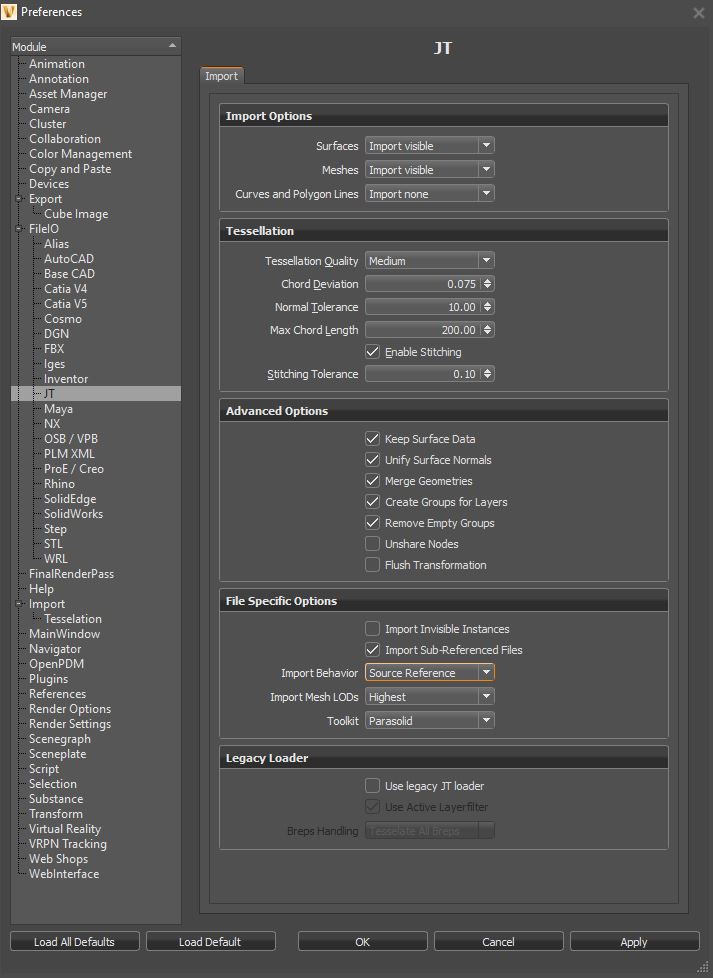The height and width of the screenshot is (978, 713).
Task: Select Asset Manager module
Action: point(68,94)
